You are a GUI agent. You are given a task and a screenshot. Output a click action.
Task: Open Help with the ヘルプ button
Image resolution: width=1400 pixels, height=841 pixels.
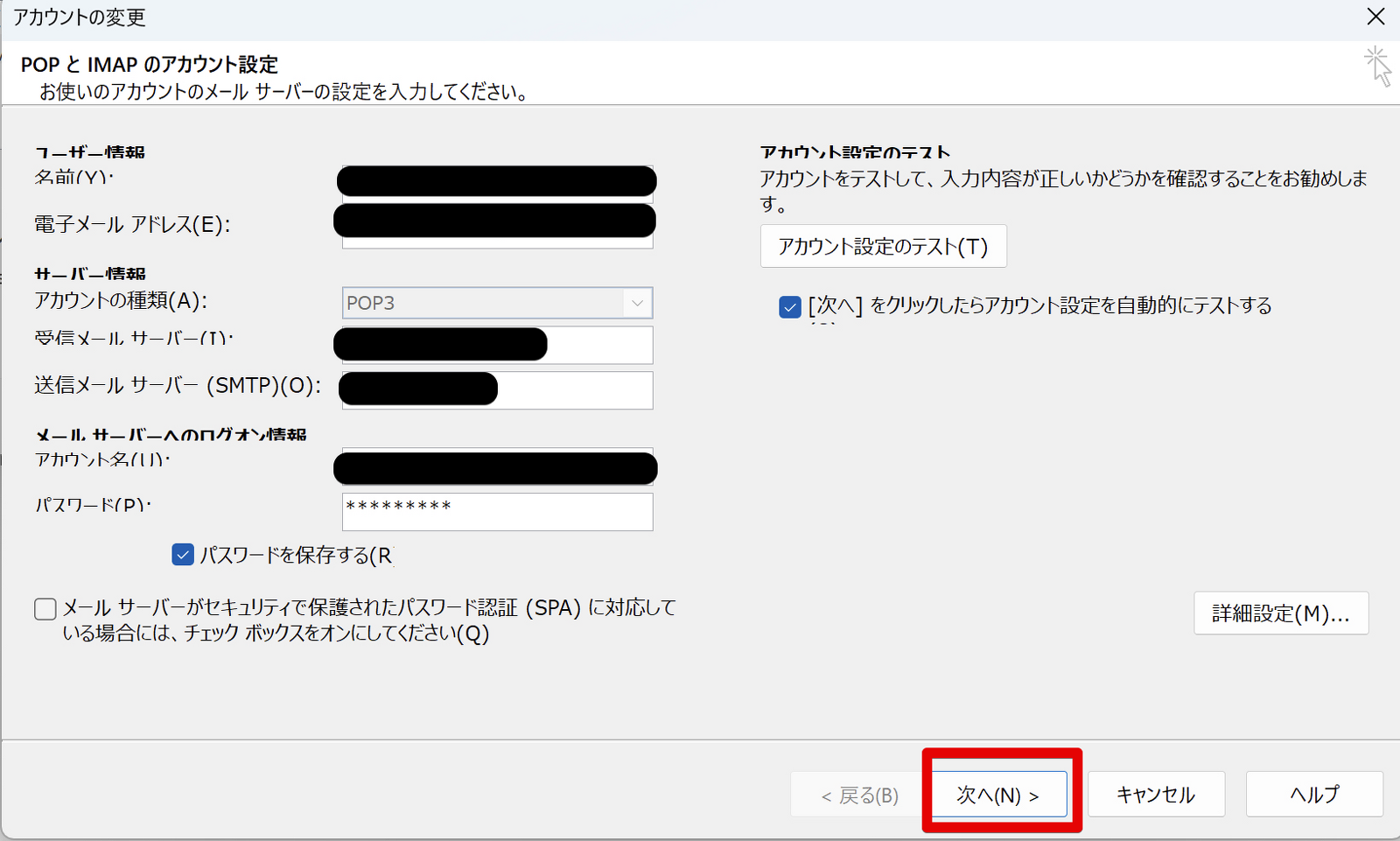(x=1314, y=794)
